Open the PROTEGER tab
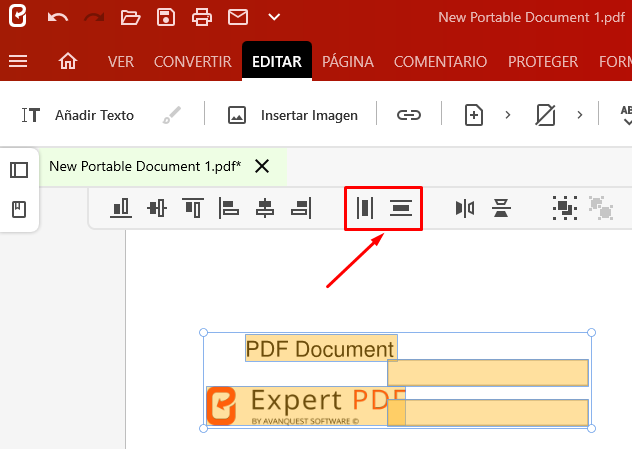Image resolution: width=632 pixels, height=449 pixels. [x=543, y=62]
